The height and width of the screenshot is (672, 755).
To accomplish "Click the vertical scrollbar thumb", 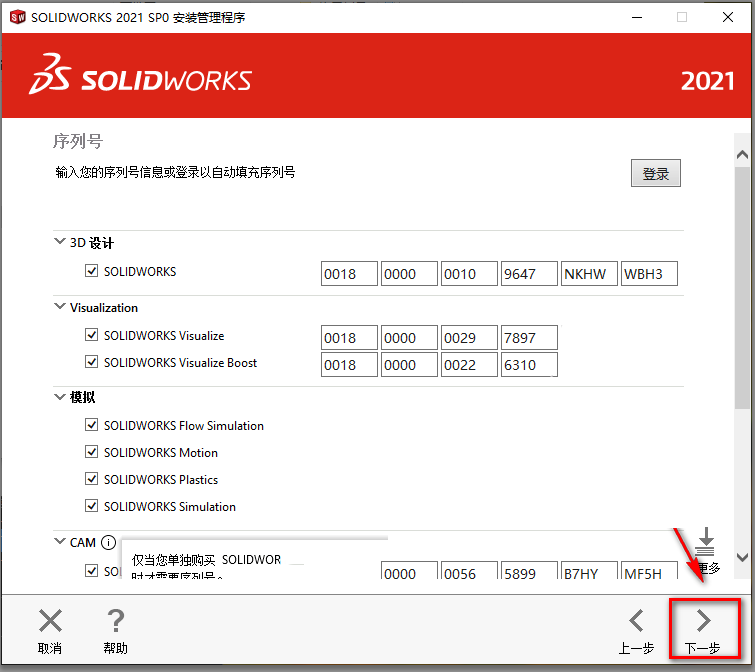I will [x=742, y=288].
